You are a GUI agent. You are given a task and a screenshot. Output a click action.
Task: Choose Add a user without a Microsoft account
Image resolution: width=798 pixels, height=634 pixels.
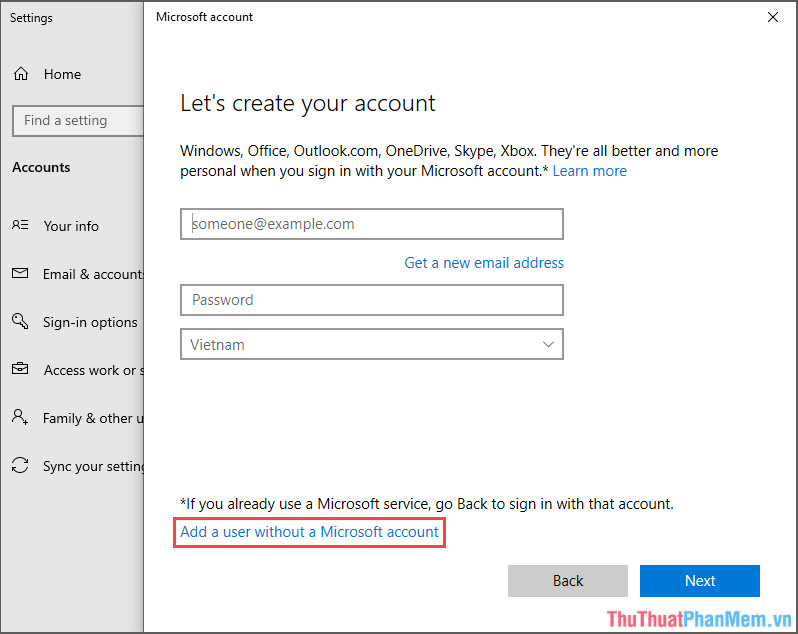309,532
